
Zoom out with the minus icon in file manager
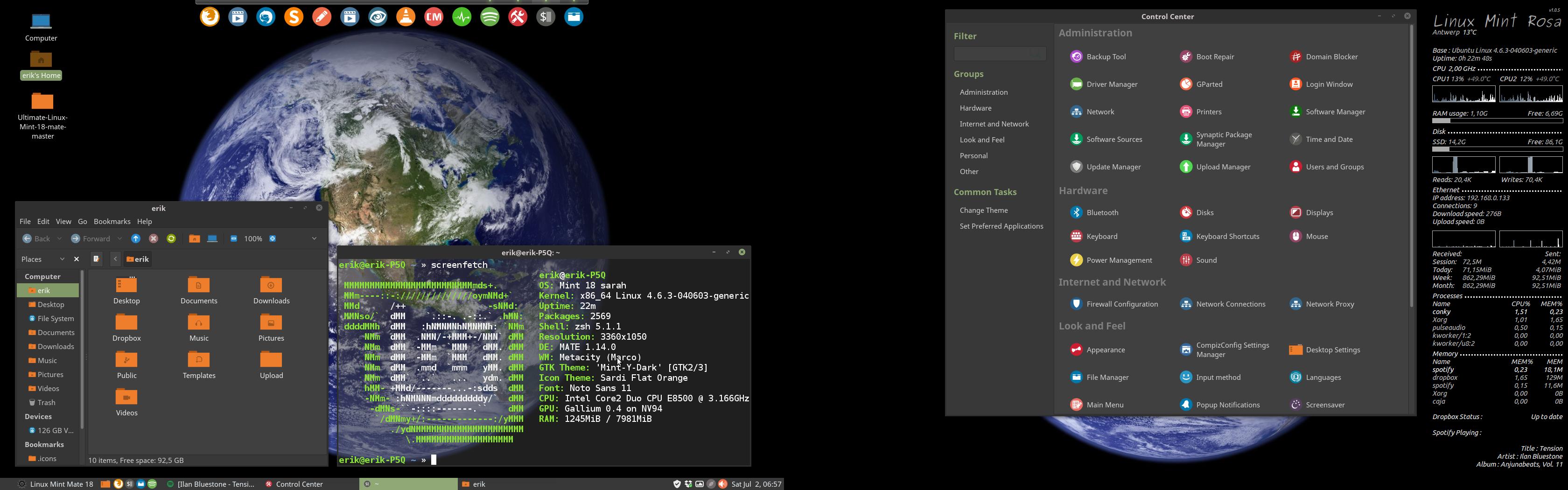[x=234, y=238]
